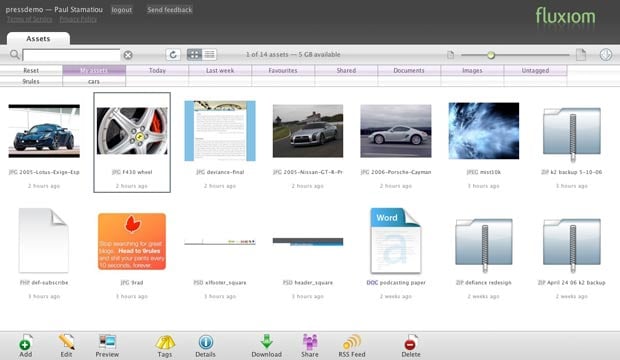
Task: Click the Share people icon
Action: [310, 342]
